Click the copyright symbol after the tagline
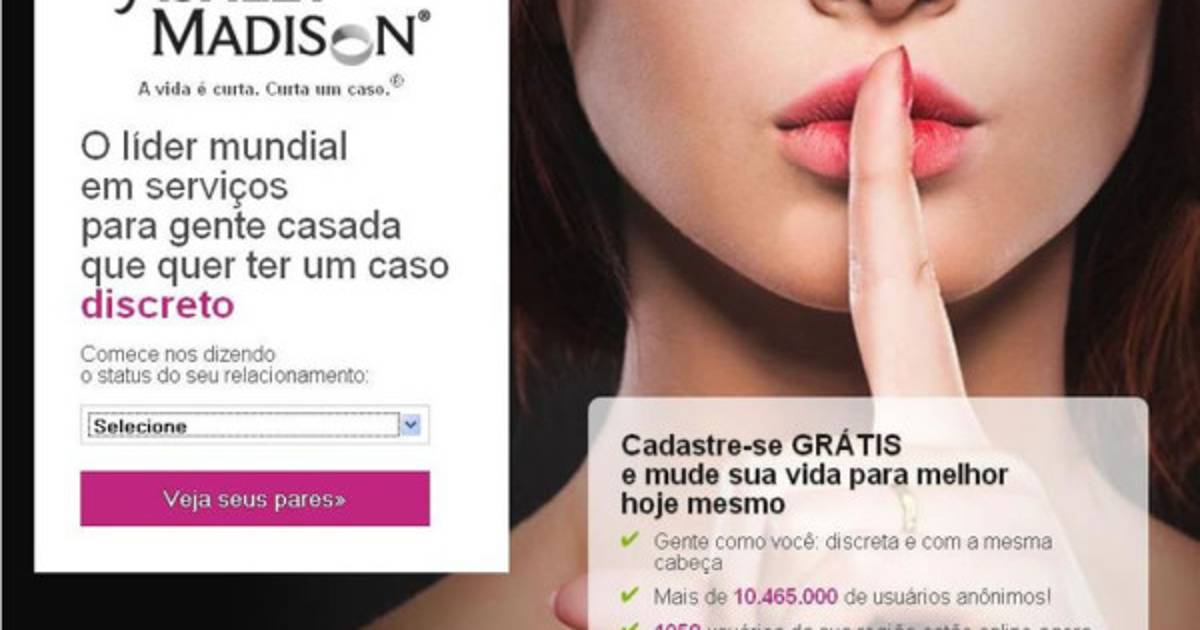Viewport: 1200px width, 630px height. pos(396,85)
